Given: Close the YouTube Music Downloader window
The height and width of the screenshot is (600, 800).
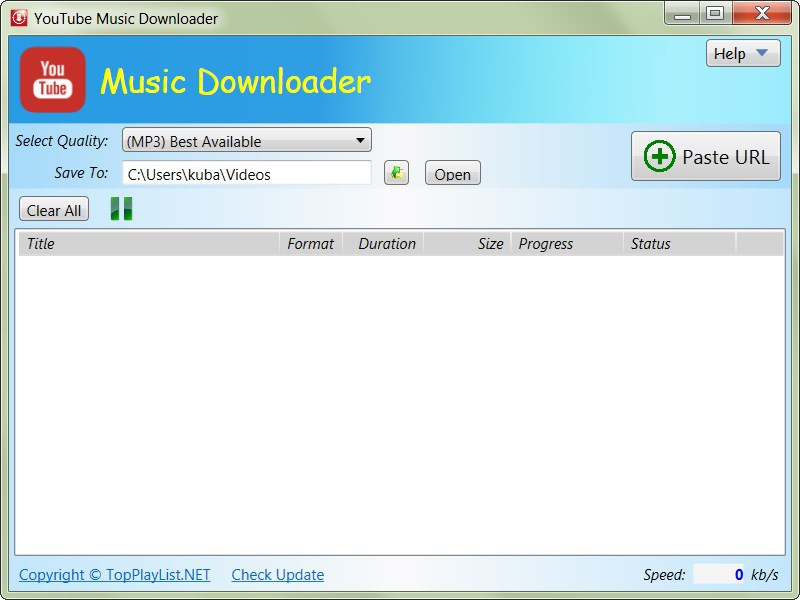Looking at the screenshot, I should [x=762, y=14].
